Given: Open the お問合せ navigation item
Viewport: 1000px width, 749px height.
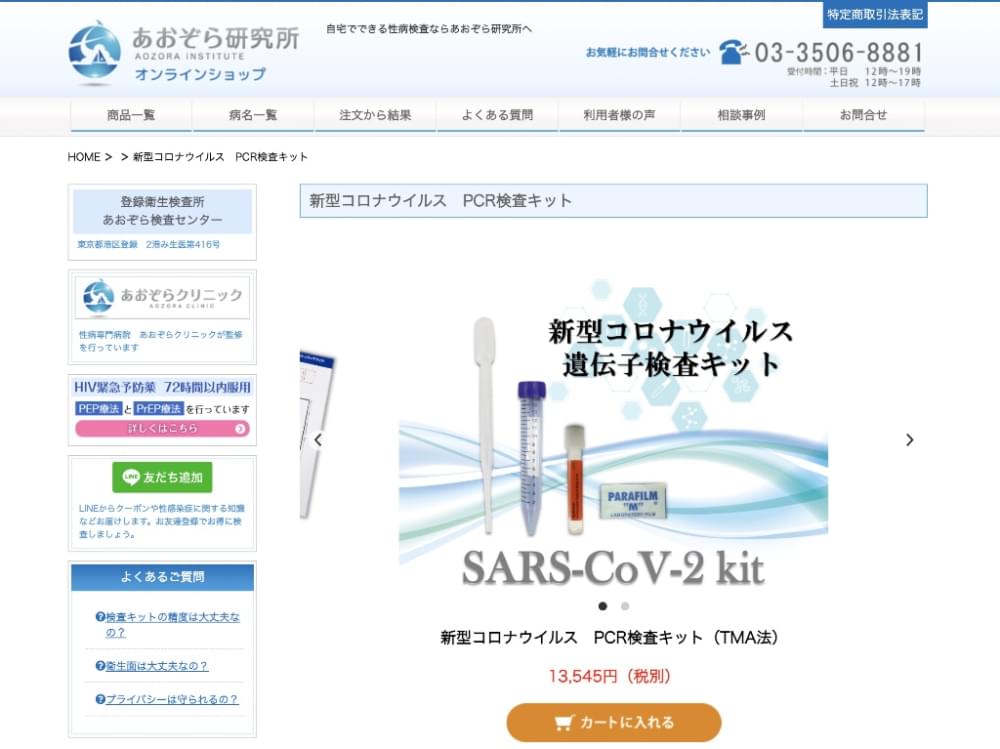Looking at the screenshot, I should coord(864,115).
